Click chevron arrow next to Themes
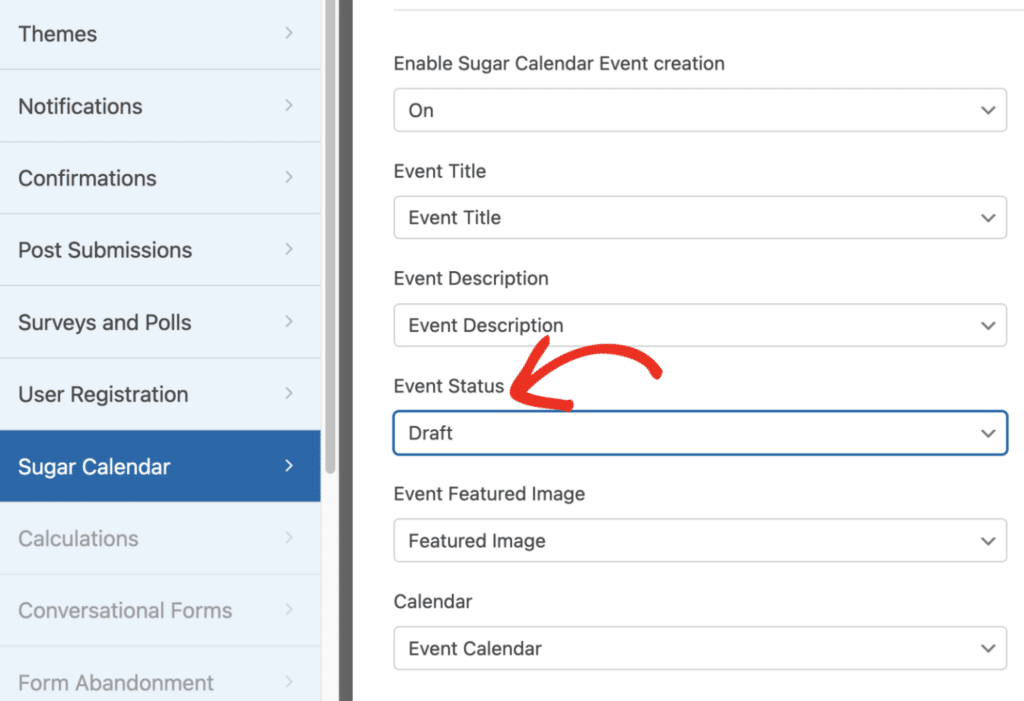 point(289,33)
